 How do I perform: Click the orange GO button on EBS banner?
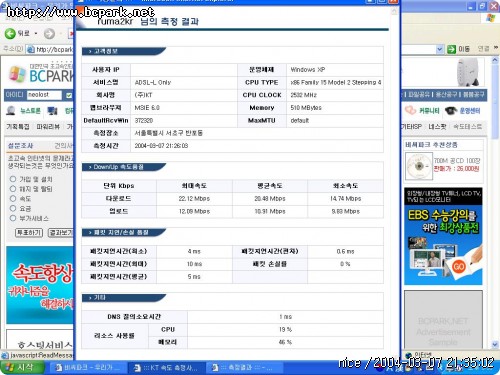click(x=459, y=267)
